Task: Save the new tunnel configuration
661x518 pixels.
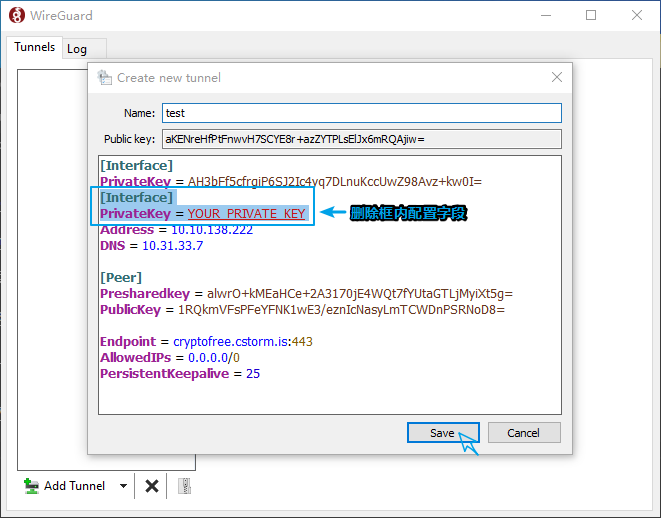Action: [443, 433]
